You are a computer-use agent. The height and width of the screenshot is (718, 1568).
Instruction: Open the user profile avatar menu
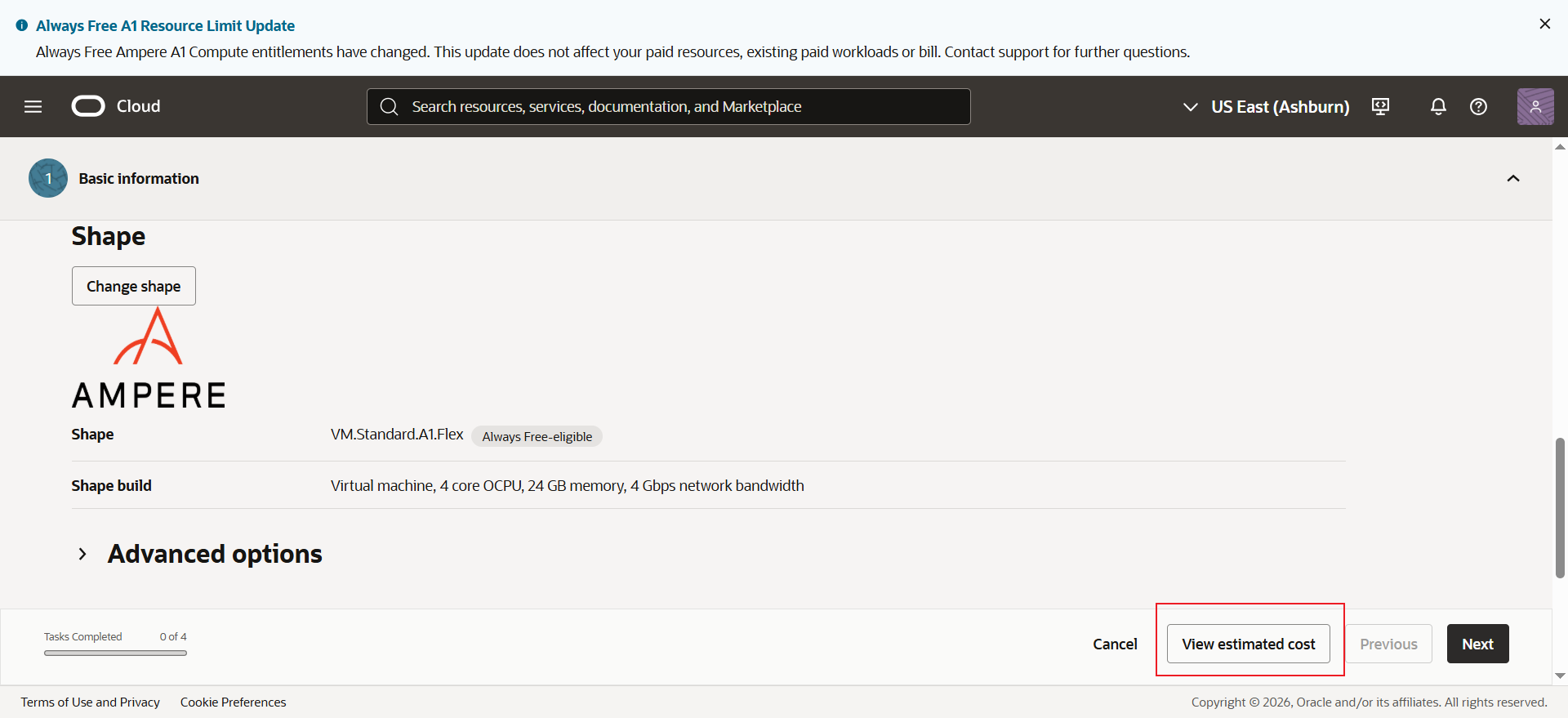tap(1535, 106)
